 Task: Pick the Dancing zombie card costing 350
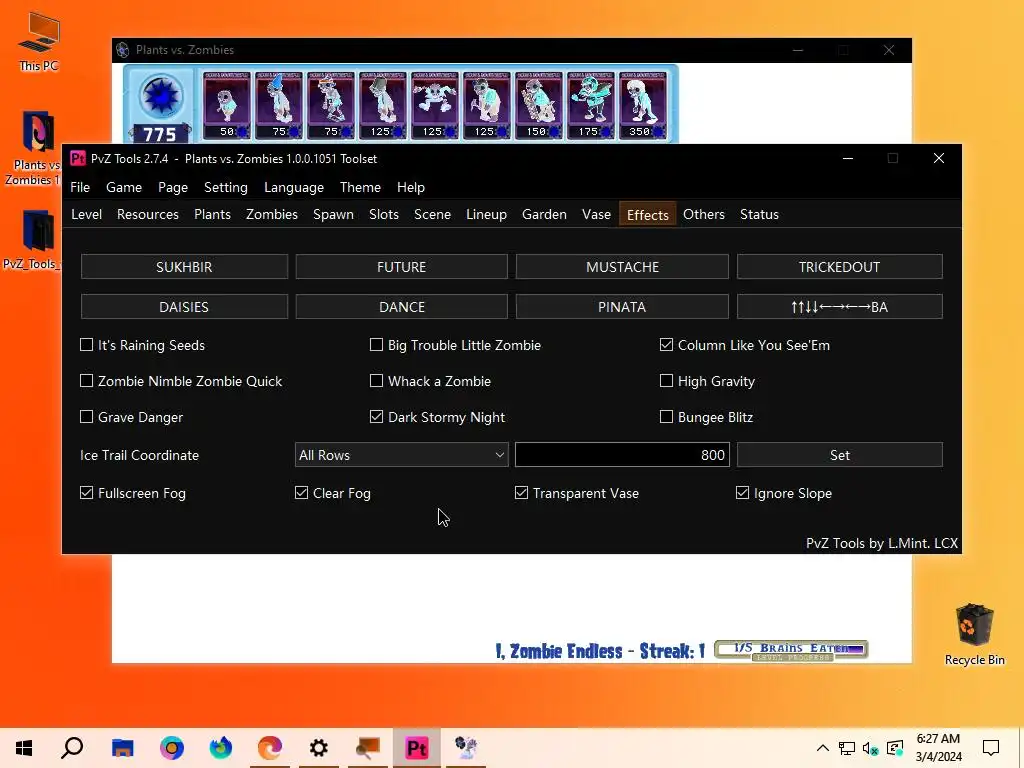click(643, 105)
